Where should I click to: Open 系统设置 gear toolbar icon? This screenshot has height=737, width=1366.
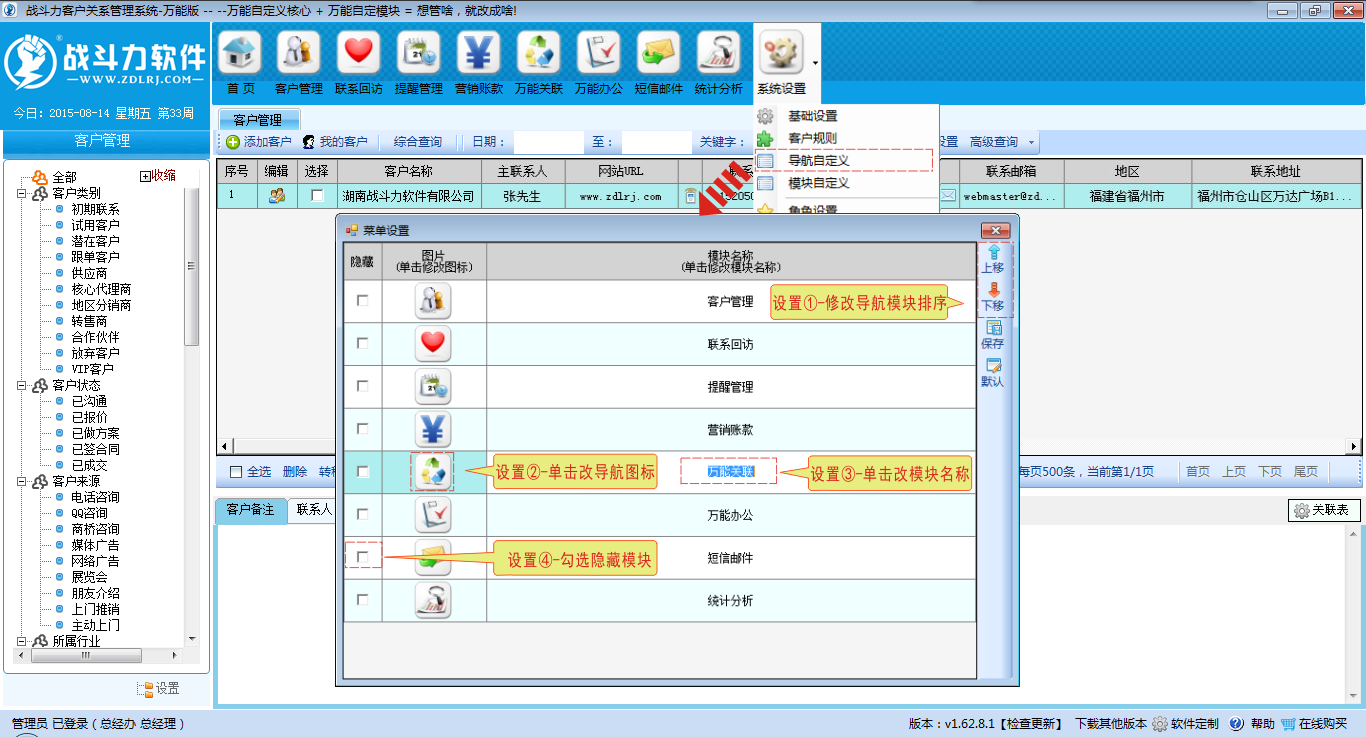(x=781, y=53)
